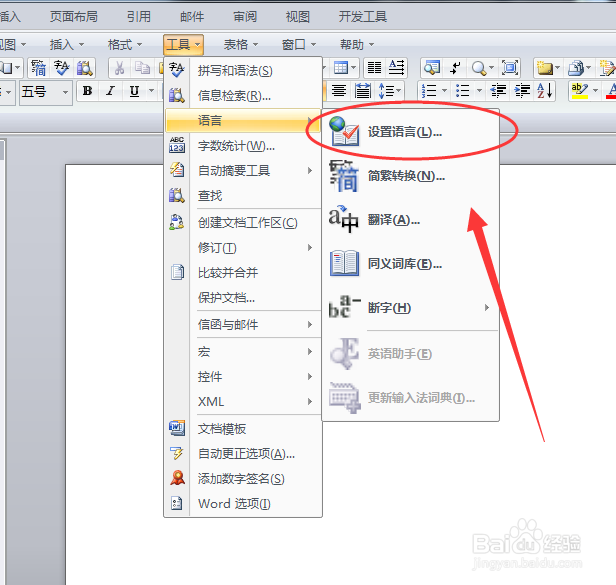Expand the 宏 submenu
Screen dimensions: 616x585
click(243, 351)
